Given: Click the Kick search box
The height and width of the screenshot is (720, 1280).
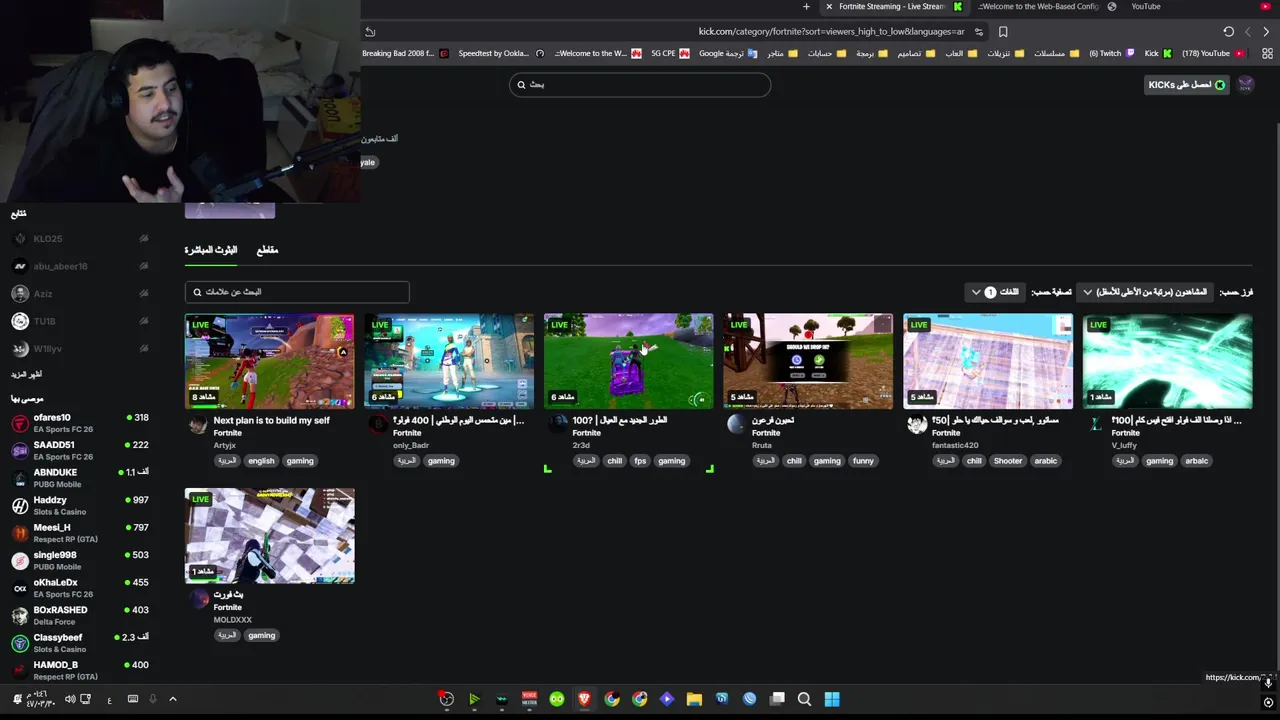Looking at the screenshot, I should (640, 85).
